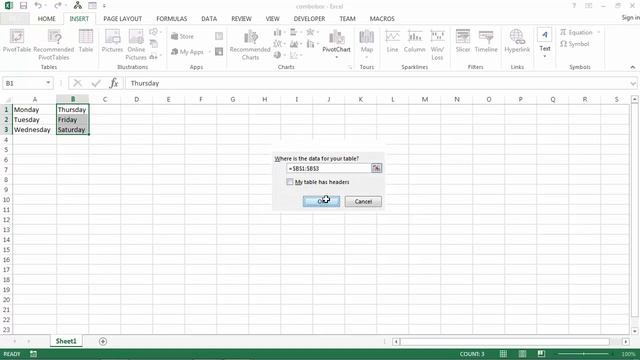This screenshot has height=360, width=640.
Task: Open Recommended PivotTables
Action: click(53, 45)
